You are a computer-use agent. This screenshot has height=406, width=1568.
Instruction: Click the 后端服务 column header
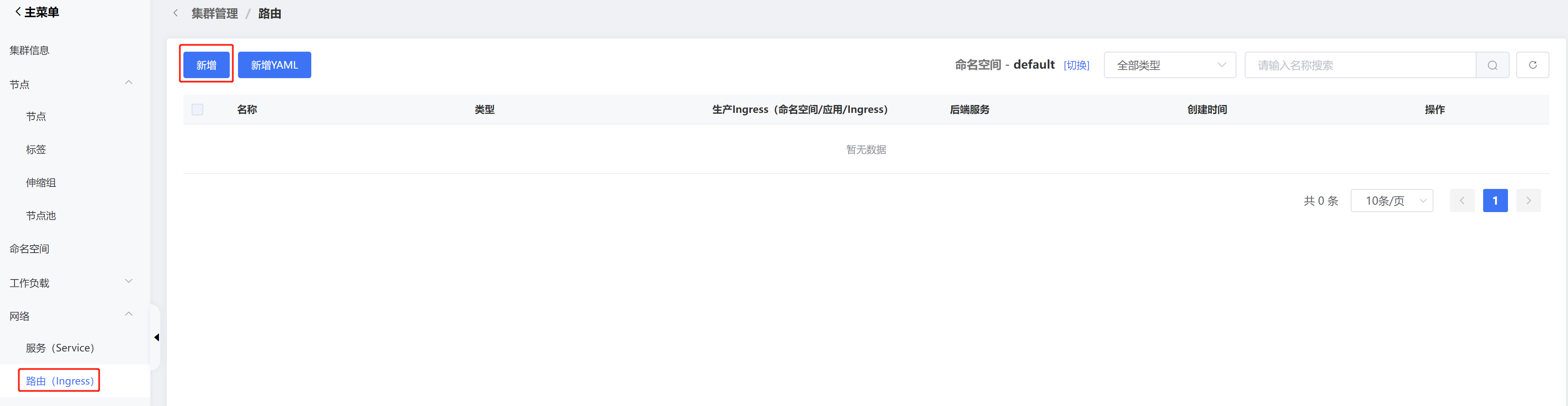[970, 110]
